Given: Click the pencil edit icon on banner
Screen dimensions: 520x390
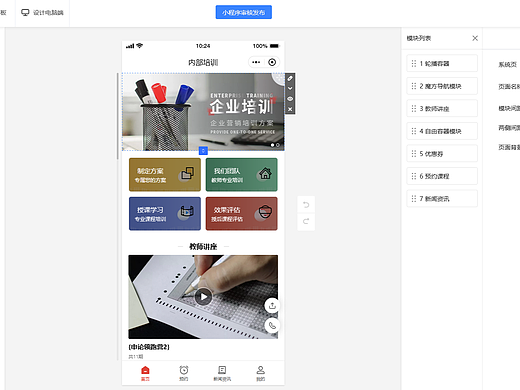Looking at the screenshot, I should (x=290, y=78).
